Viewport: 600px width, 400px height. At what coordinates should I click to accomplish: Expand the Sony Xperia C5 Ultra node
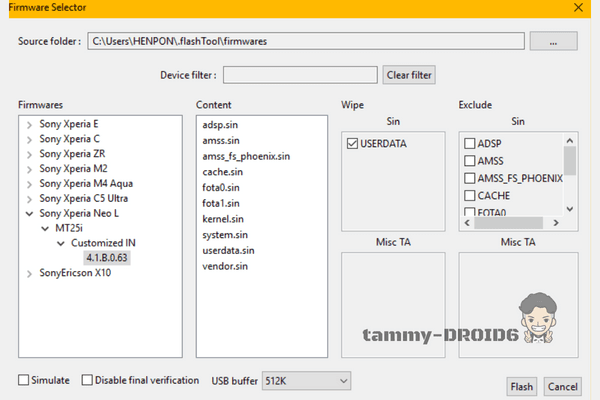29,199
